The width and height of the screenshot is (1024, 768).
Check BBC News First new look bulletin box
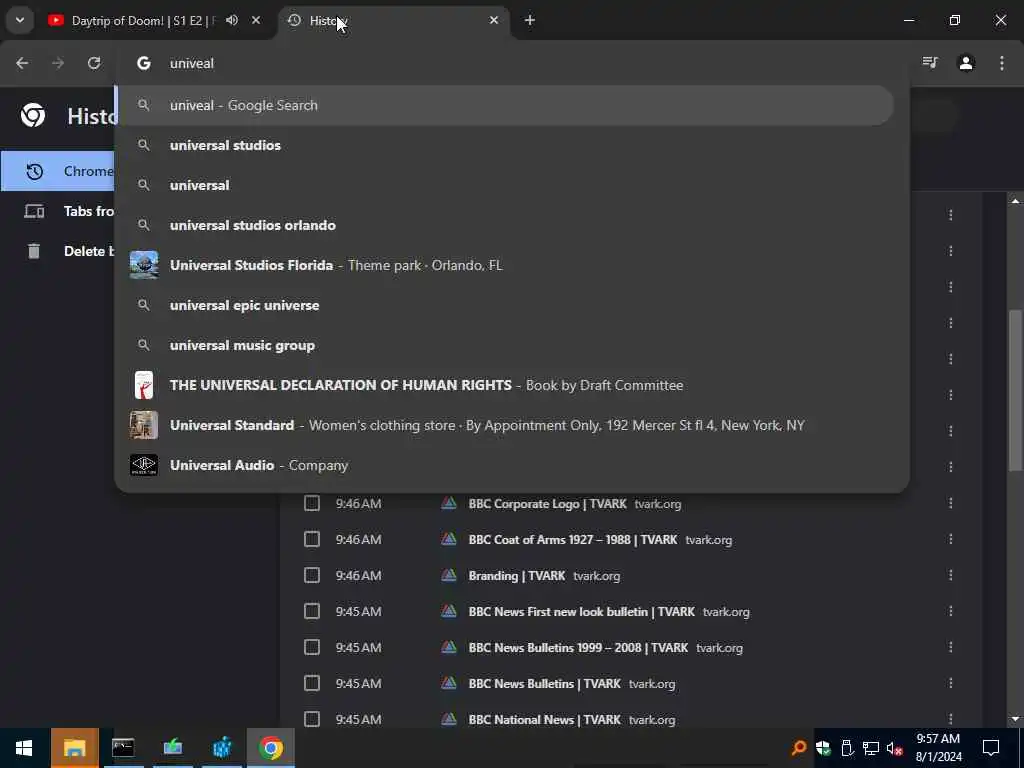click(312, 611)
